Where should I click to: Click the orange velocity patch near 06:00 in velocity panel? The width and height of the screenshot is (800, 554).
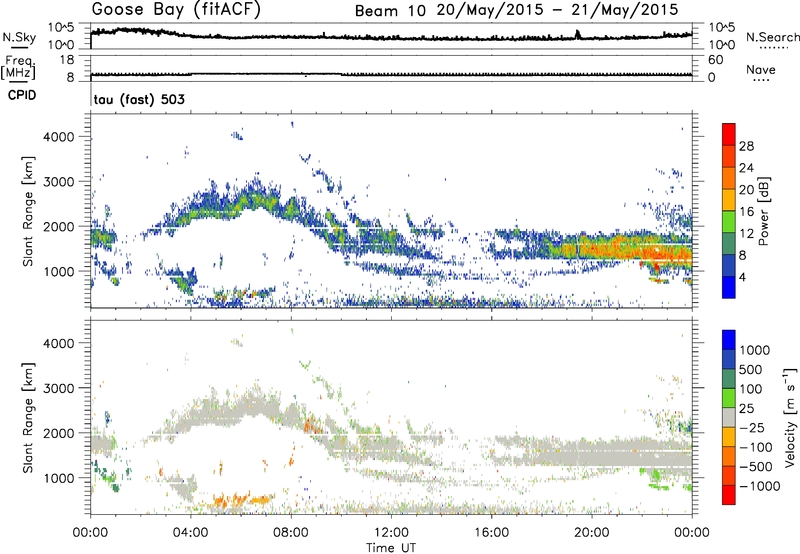click(x=242, y=500)
